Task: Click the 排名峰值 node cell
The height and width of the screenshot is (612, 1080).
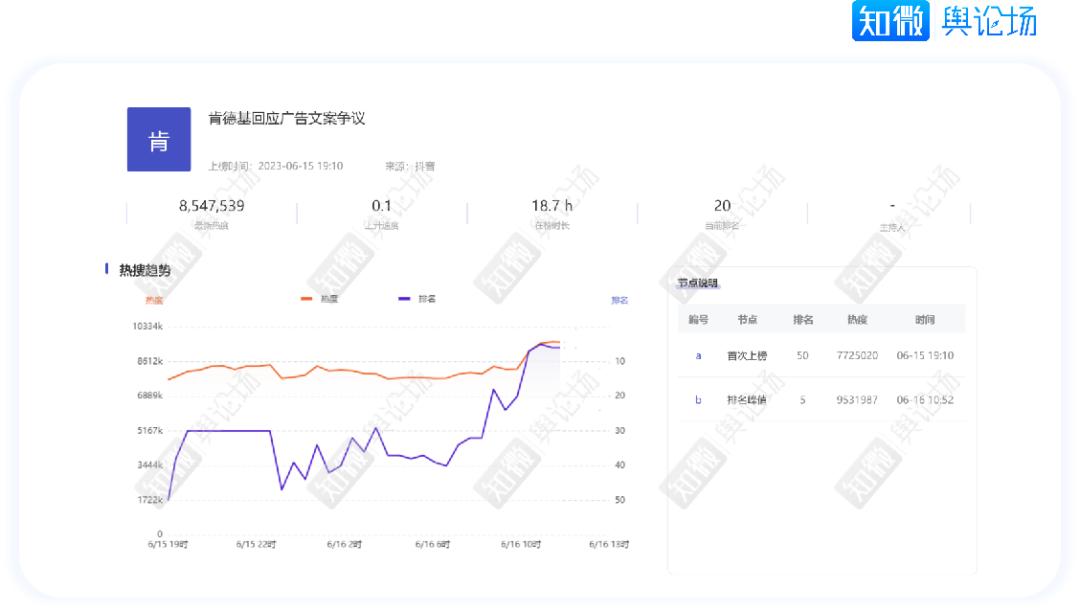Action: (747, 400)
